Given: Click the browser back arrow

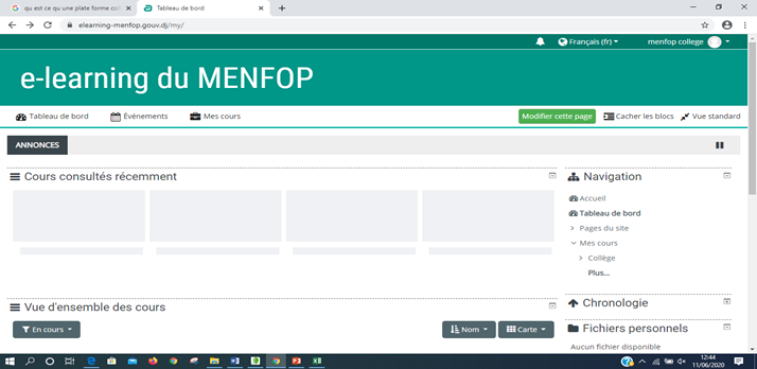Looking at the screenshot, I should [x=12, y=25].
